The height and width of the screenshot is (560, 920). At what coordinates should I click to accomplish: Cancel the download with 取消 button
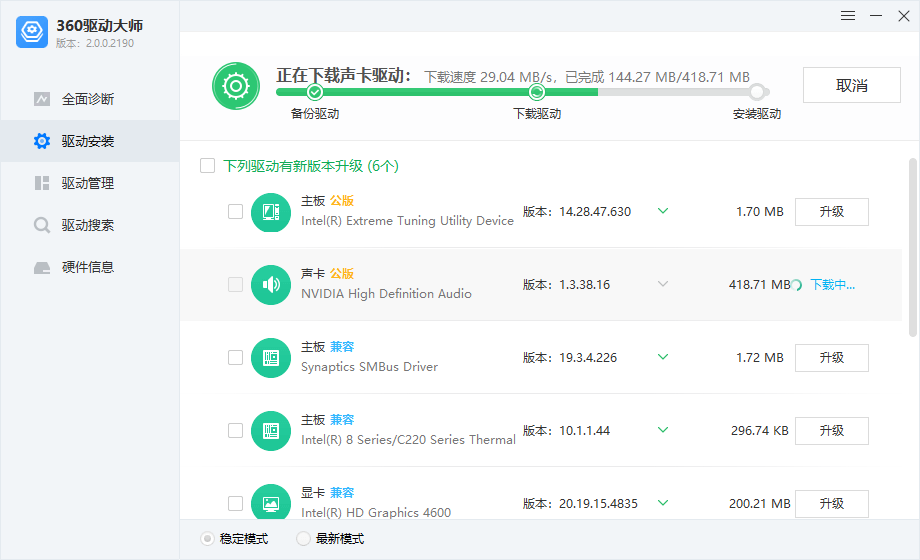(x=851, y=85)
